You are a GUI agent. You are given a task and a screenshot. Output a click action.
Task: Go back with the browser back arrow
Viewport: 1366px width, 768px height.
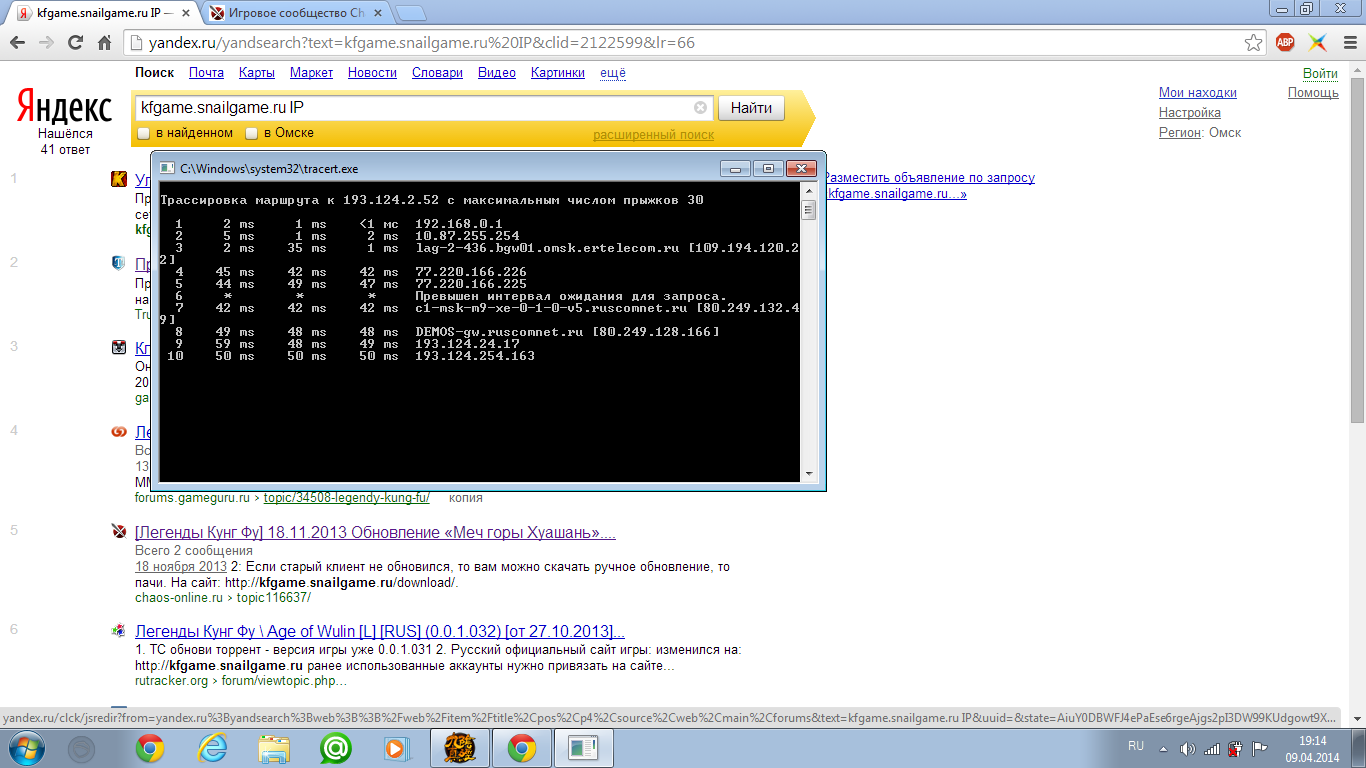point(17,43)
